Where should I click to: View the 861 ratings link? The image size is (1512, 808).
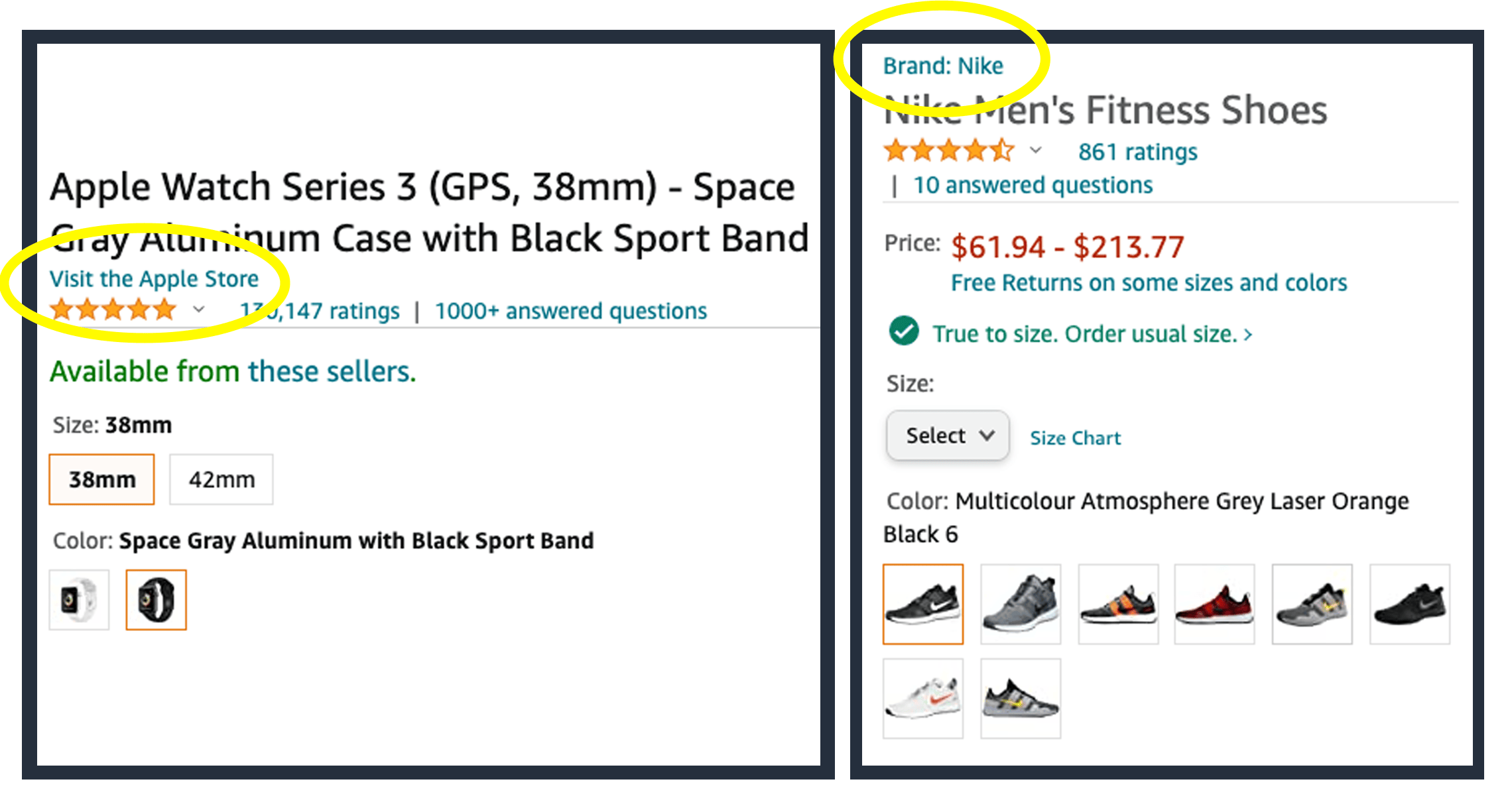point(1137,152)
